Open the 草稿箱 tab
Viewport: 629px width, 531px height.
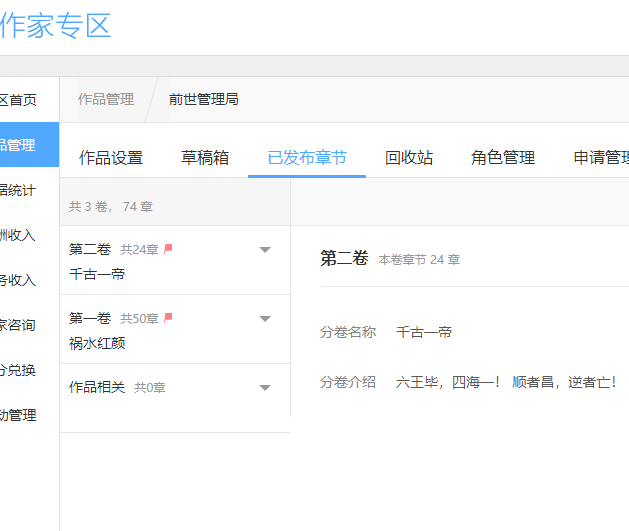click(x=205, y=158)
